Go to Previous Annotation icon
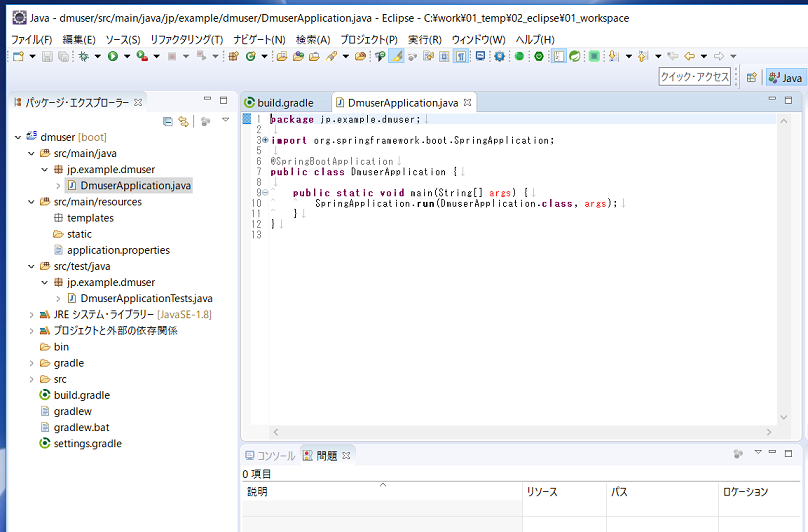 (643, 56)
